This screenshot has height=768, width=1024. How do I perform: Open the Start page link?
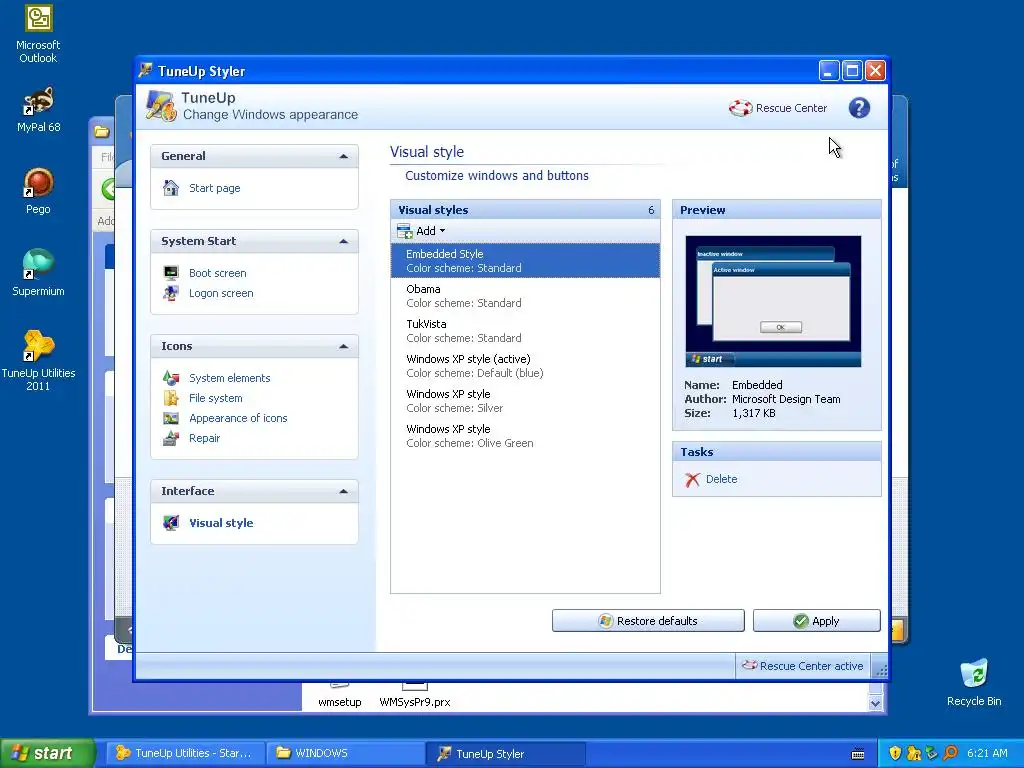pos(214,188)
